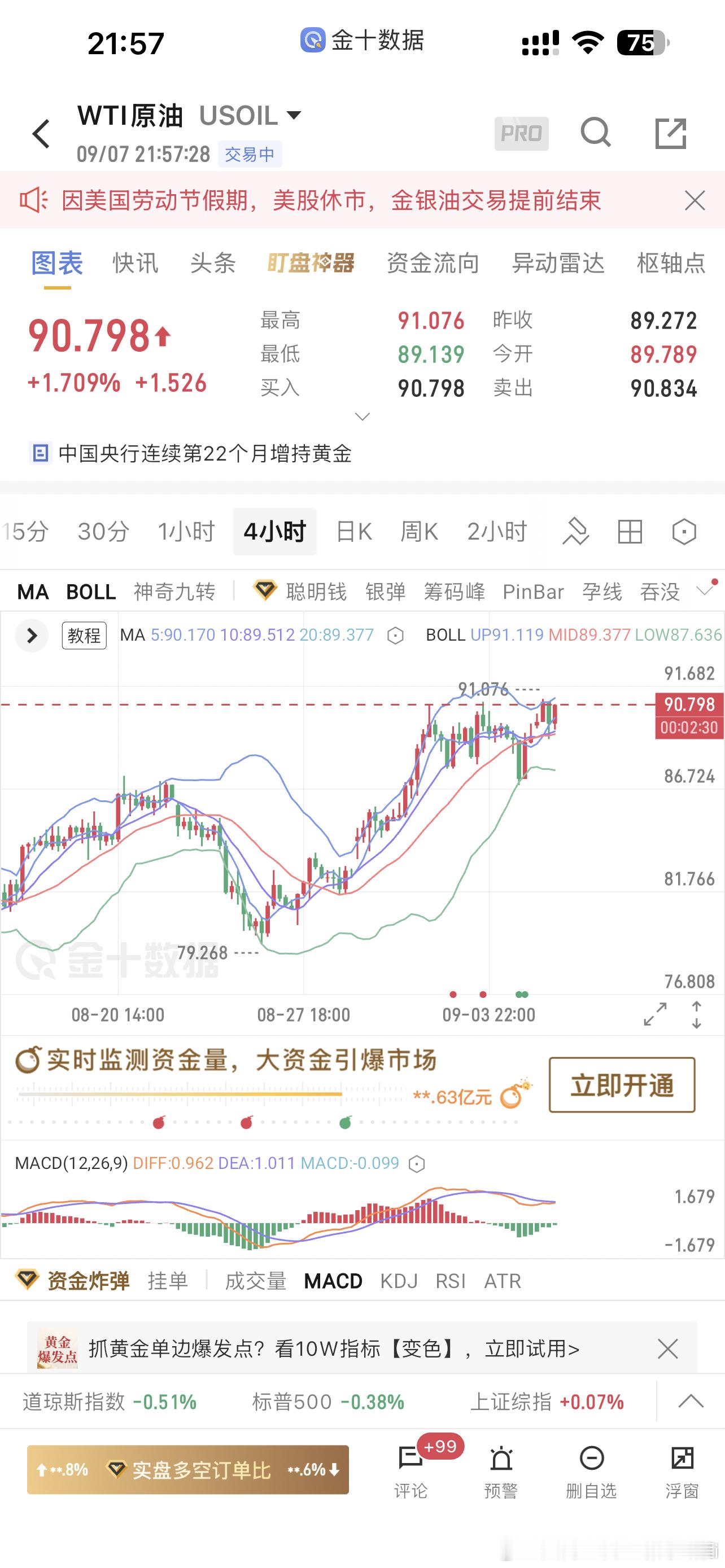
Task: Toggle the 筹码峰 indicator
Action: (454, 592)
